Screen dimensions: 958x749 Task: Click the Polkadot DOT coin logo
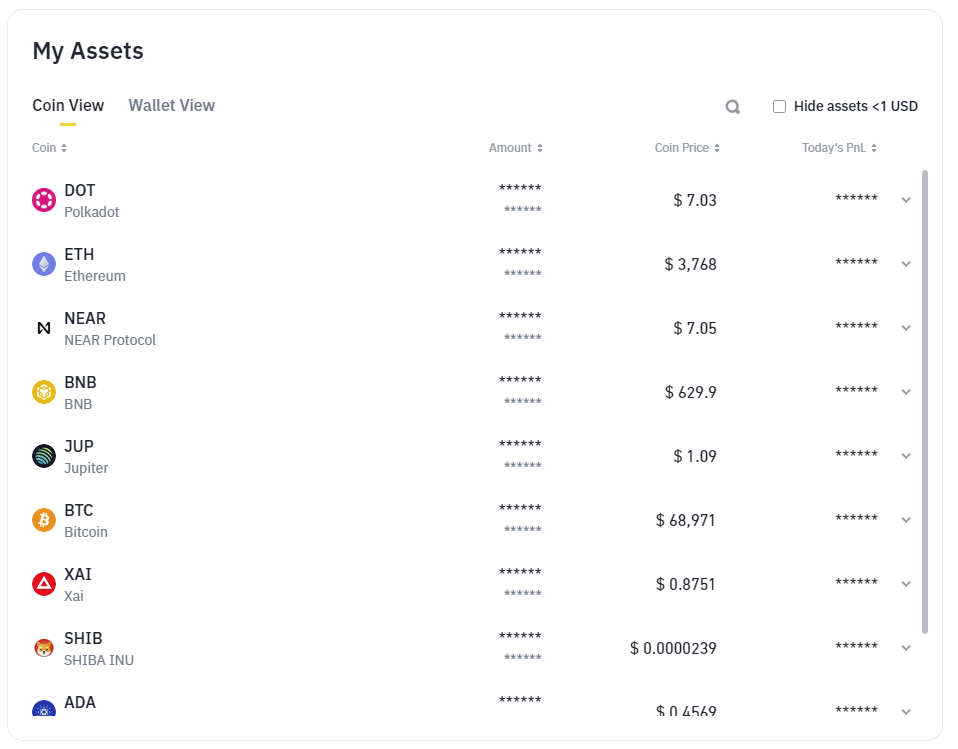point(44,200)
